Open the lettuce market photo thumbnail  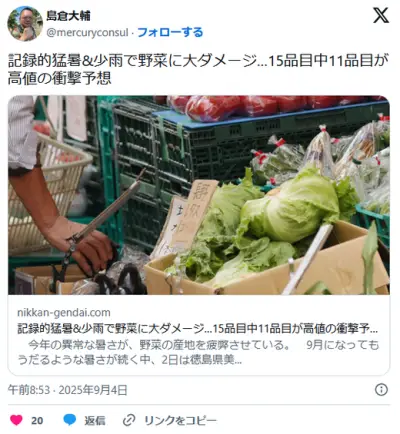(x=199, y=195)
